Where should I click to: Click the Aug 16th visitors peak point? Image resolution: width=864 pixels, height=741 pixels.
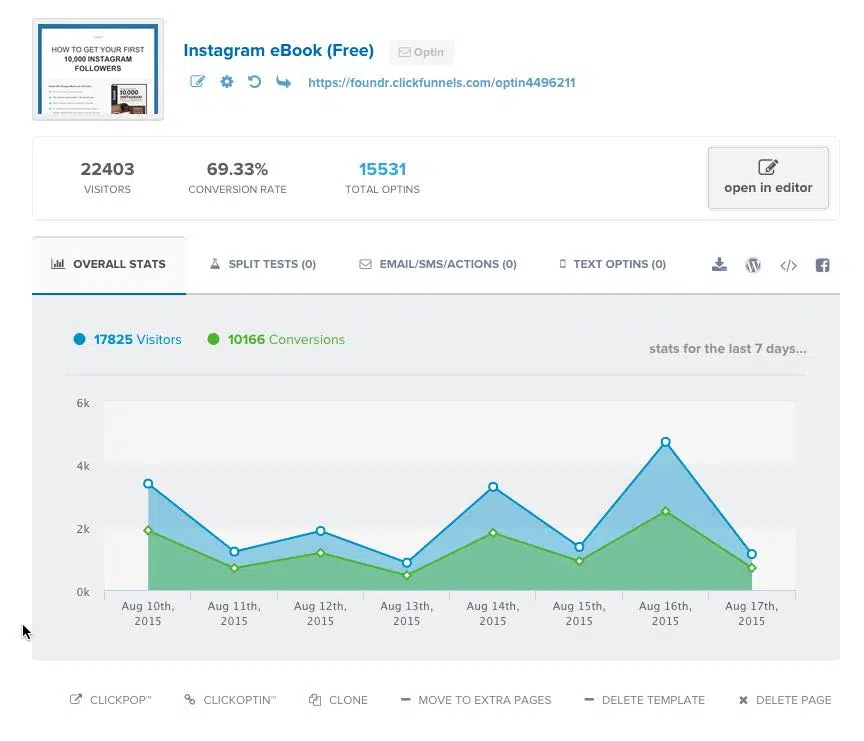(x=666, y=442)
